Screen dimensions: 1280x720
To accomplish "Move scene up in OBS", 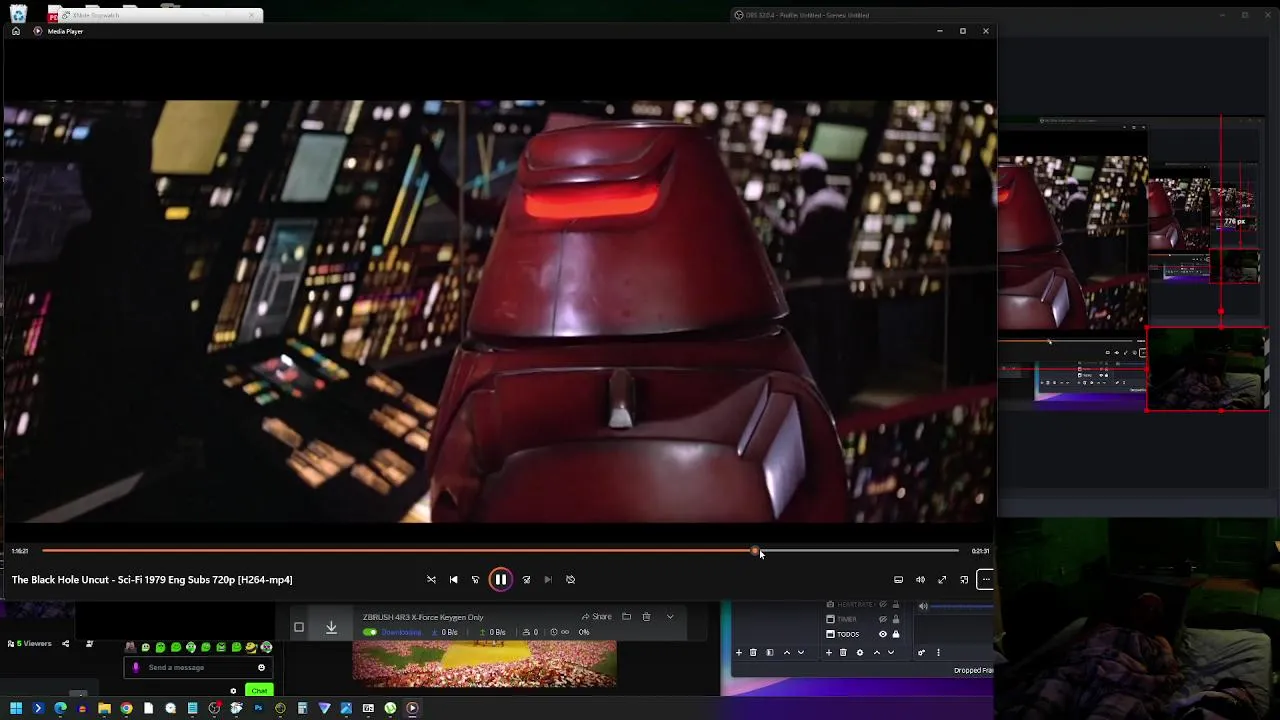I will (x=787, y=653).
